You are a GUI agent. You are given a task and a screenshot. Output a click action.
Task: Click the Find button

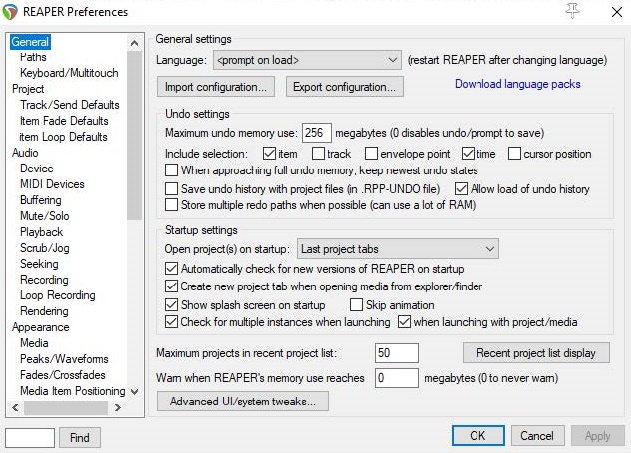point(80,438)
